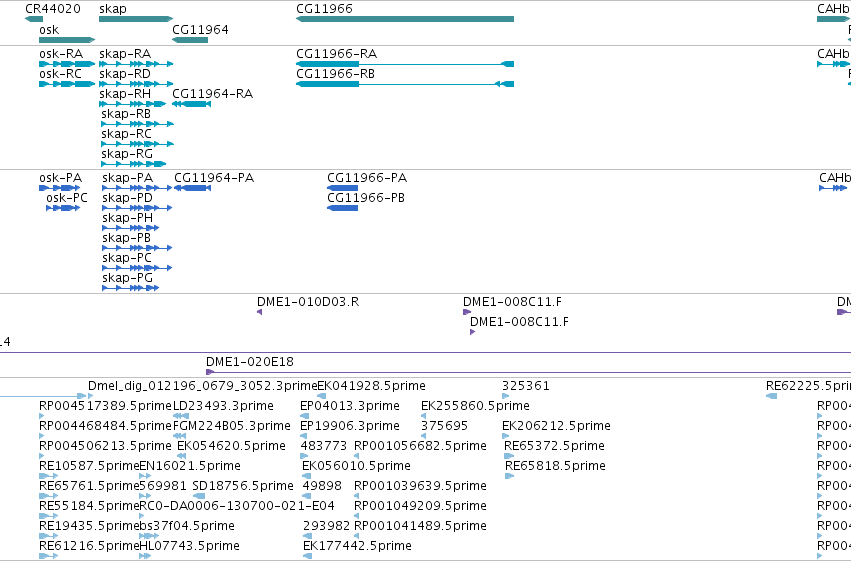This screenshot has width=851, height=561.
Task: Click the skap-RH transcript
Action: (x=132, y=104)
